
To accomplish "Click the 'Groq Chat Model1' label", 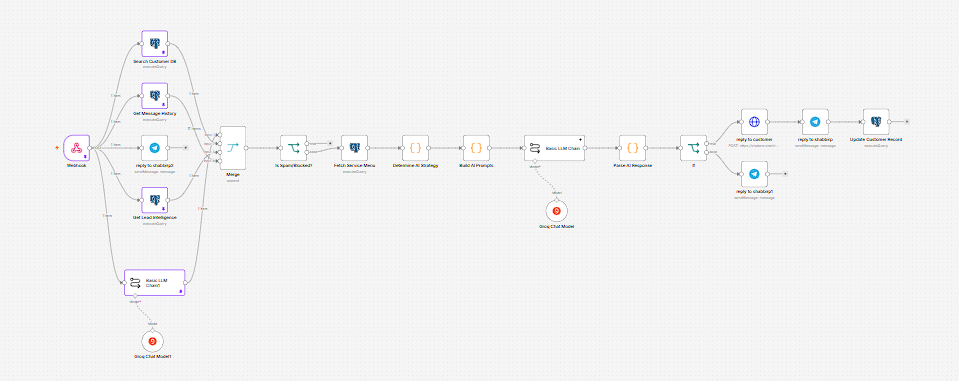I will click(152, 357).
